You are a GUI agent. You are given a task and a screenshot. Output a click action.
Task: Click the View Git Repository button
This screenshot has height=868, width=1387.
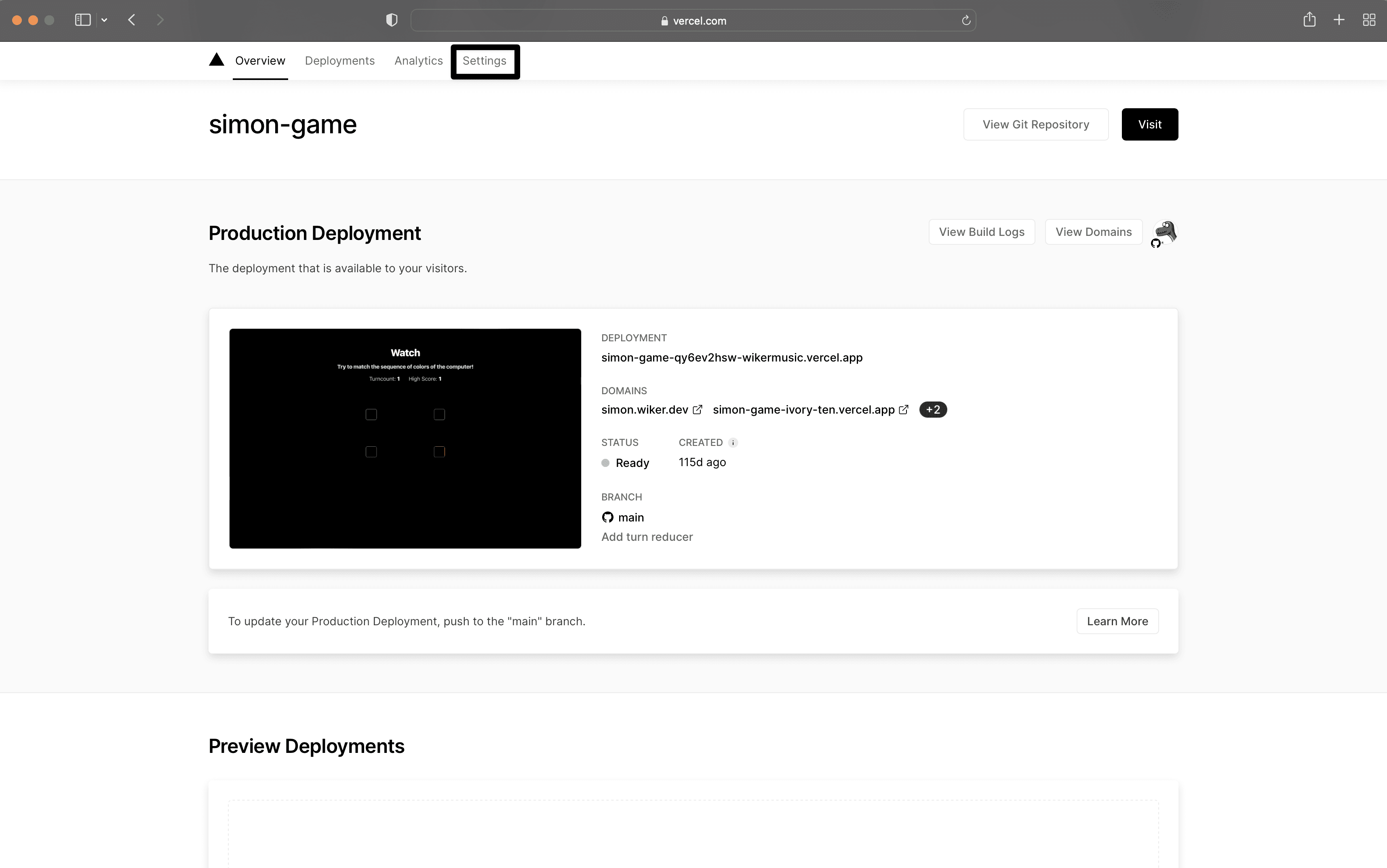click(x=1035, y=124)
